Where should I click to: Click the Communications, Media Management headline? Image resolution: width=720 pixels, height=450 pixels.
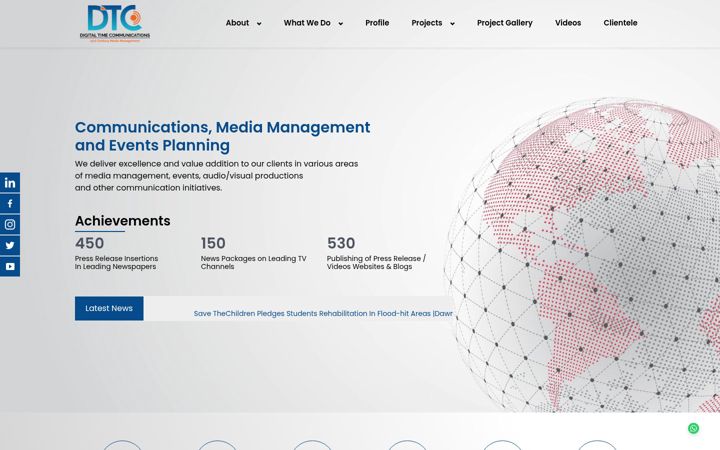click(222, 136)
